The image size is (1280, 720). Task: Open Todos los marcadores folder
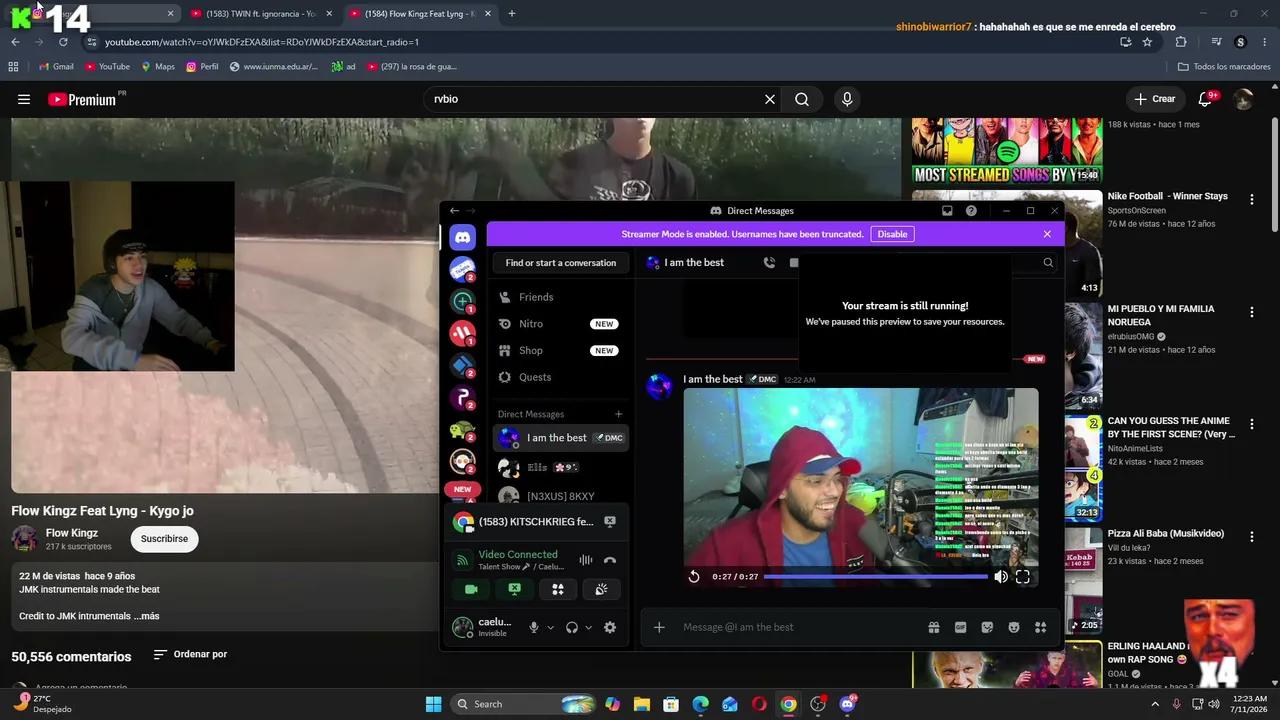coord(1224,67)
